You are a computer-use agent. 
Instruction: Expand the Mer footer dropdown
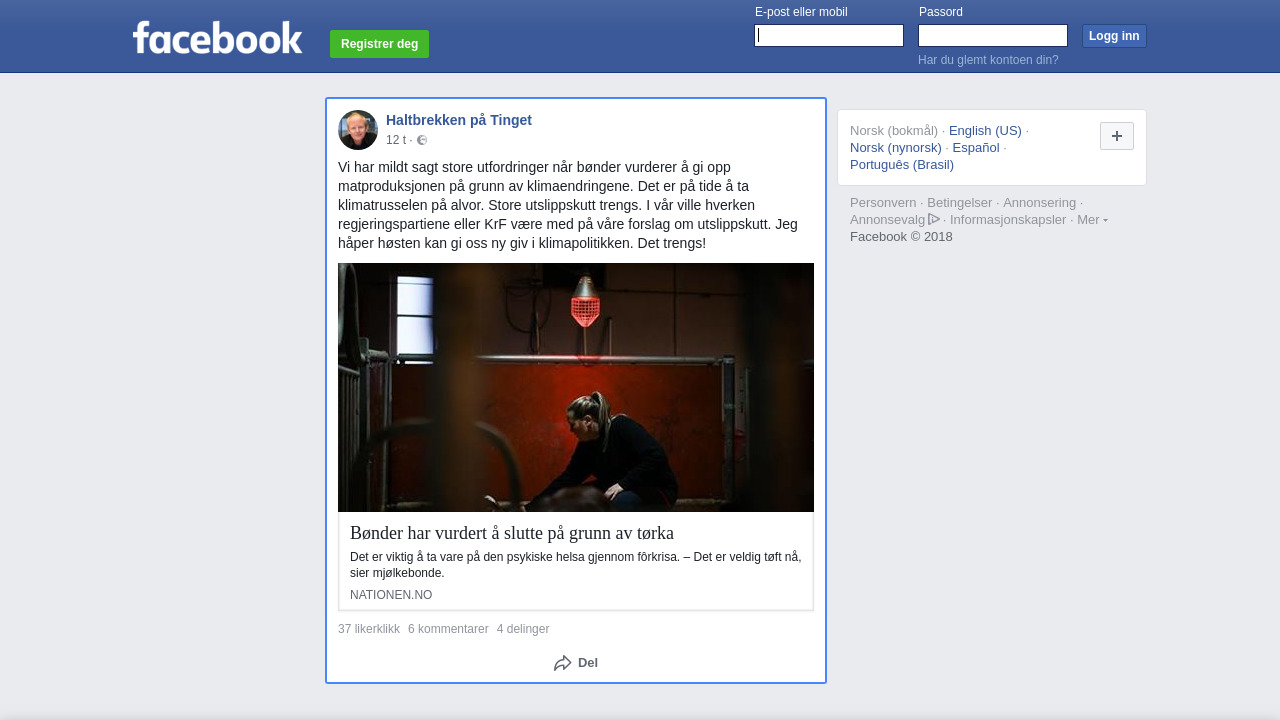pos(1092,220)
